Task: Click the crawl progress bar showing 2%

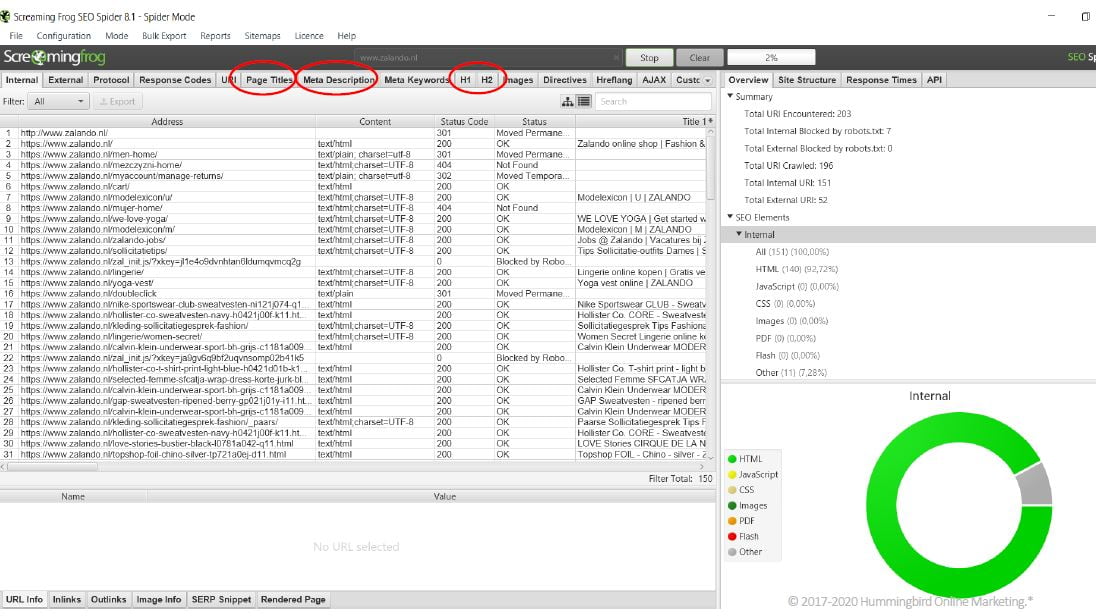Action: click(771, 57)
